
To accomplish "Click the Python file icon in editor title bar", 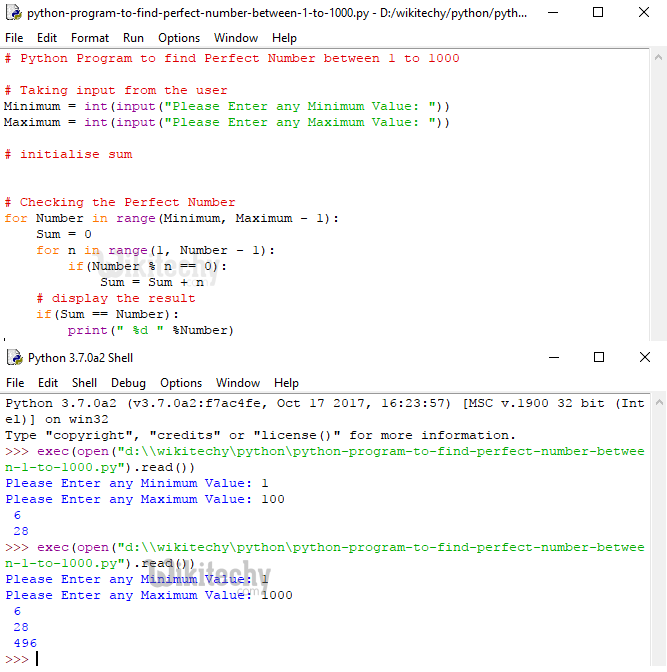I will coord(14,14).
